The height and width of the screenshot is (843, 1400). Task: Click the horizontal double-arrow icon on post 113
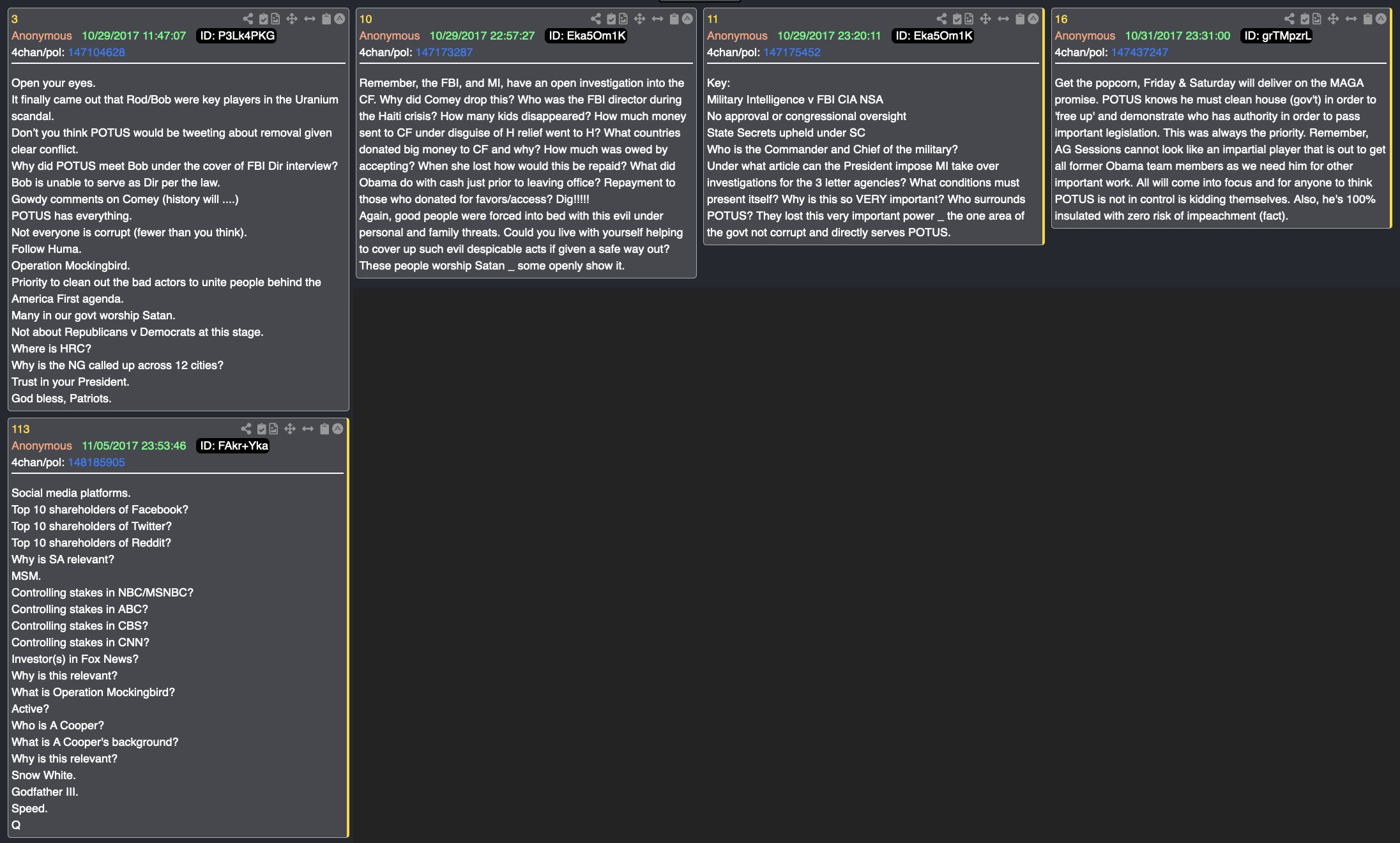coord(308,429)
